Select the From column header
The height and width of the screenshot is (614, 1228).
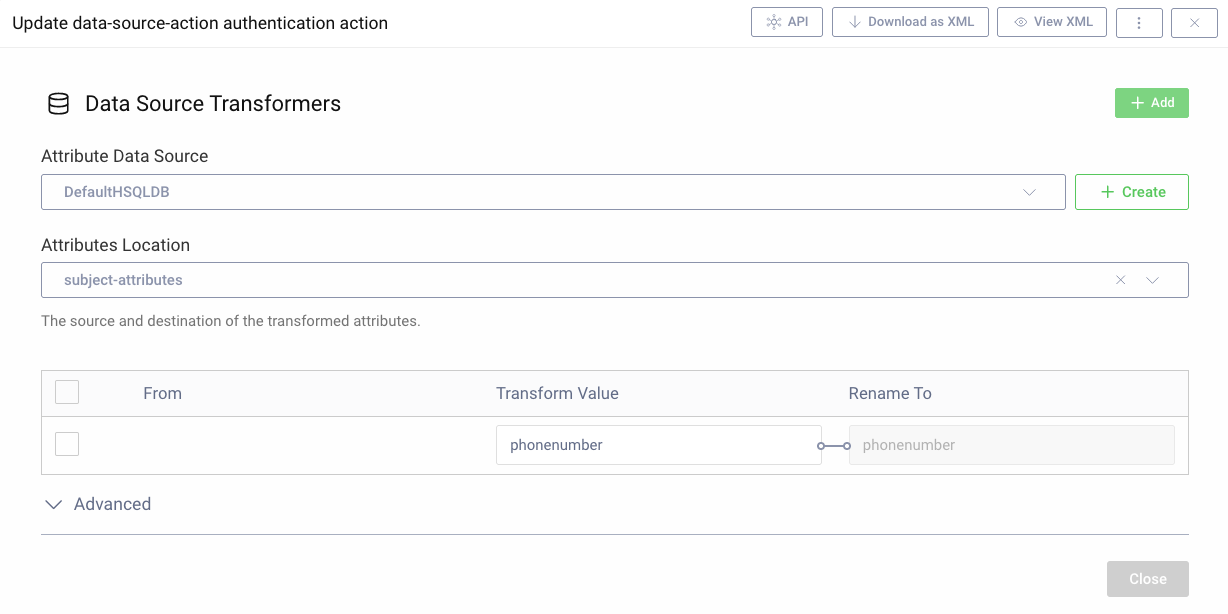163,393
